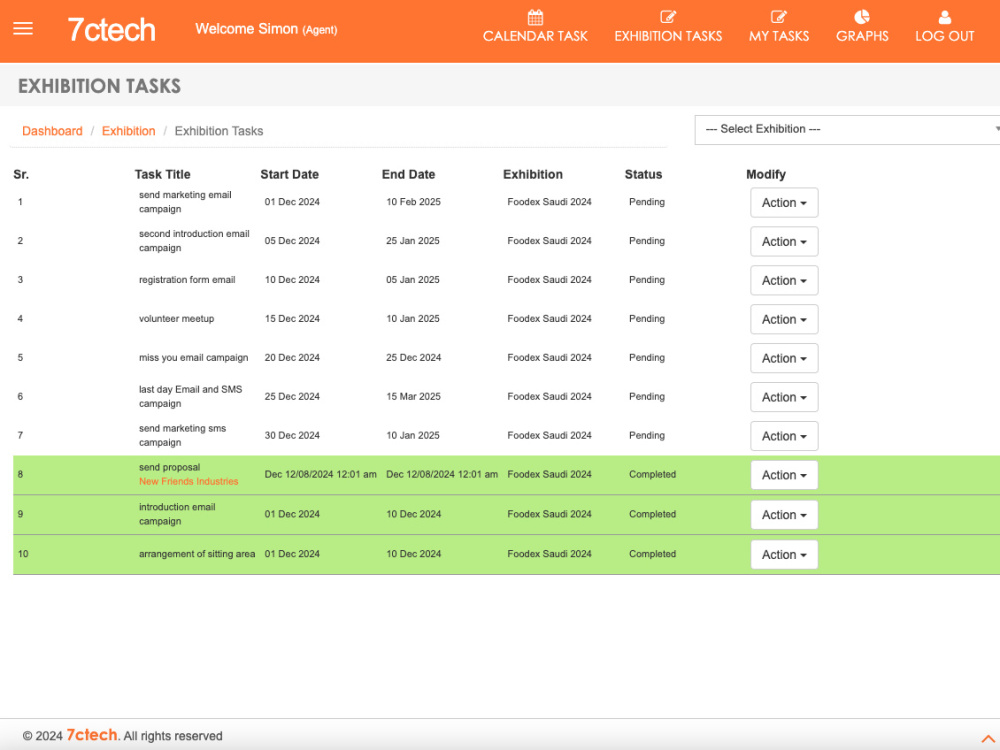Click the Exhibition breadcrumb link

point(128,131)
